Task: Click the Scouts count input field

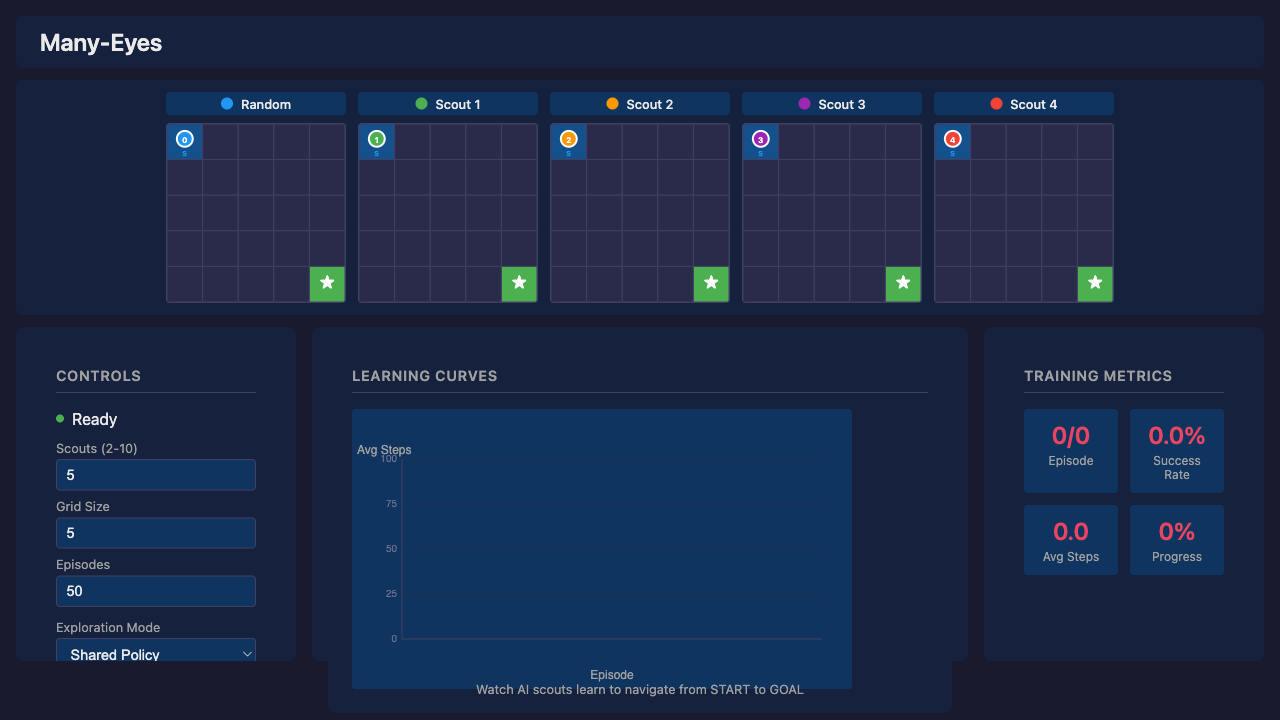Action: (155, 474)
